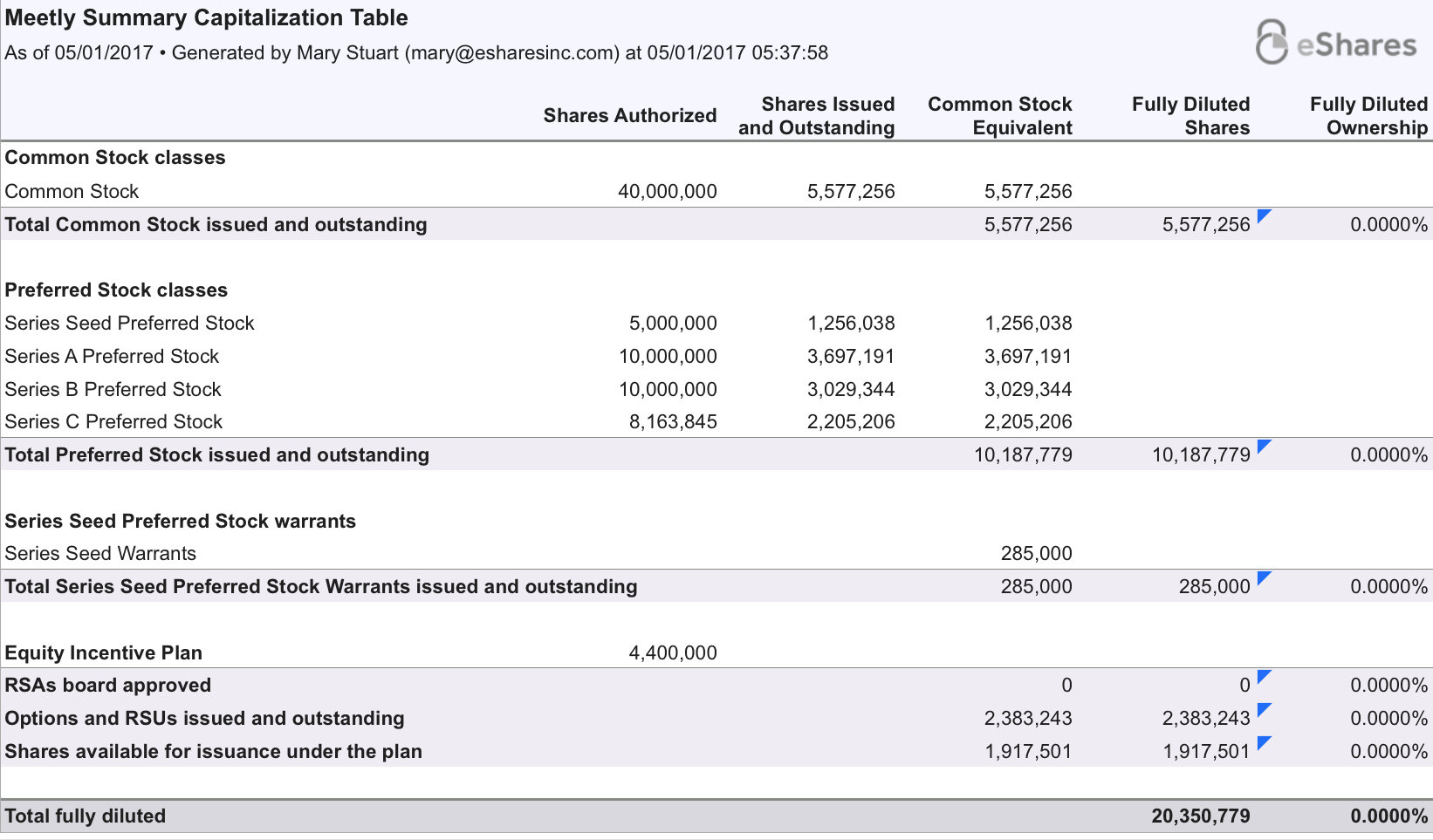Click Series B Preferred issued value 3,029,344

[850, 389]
